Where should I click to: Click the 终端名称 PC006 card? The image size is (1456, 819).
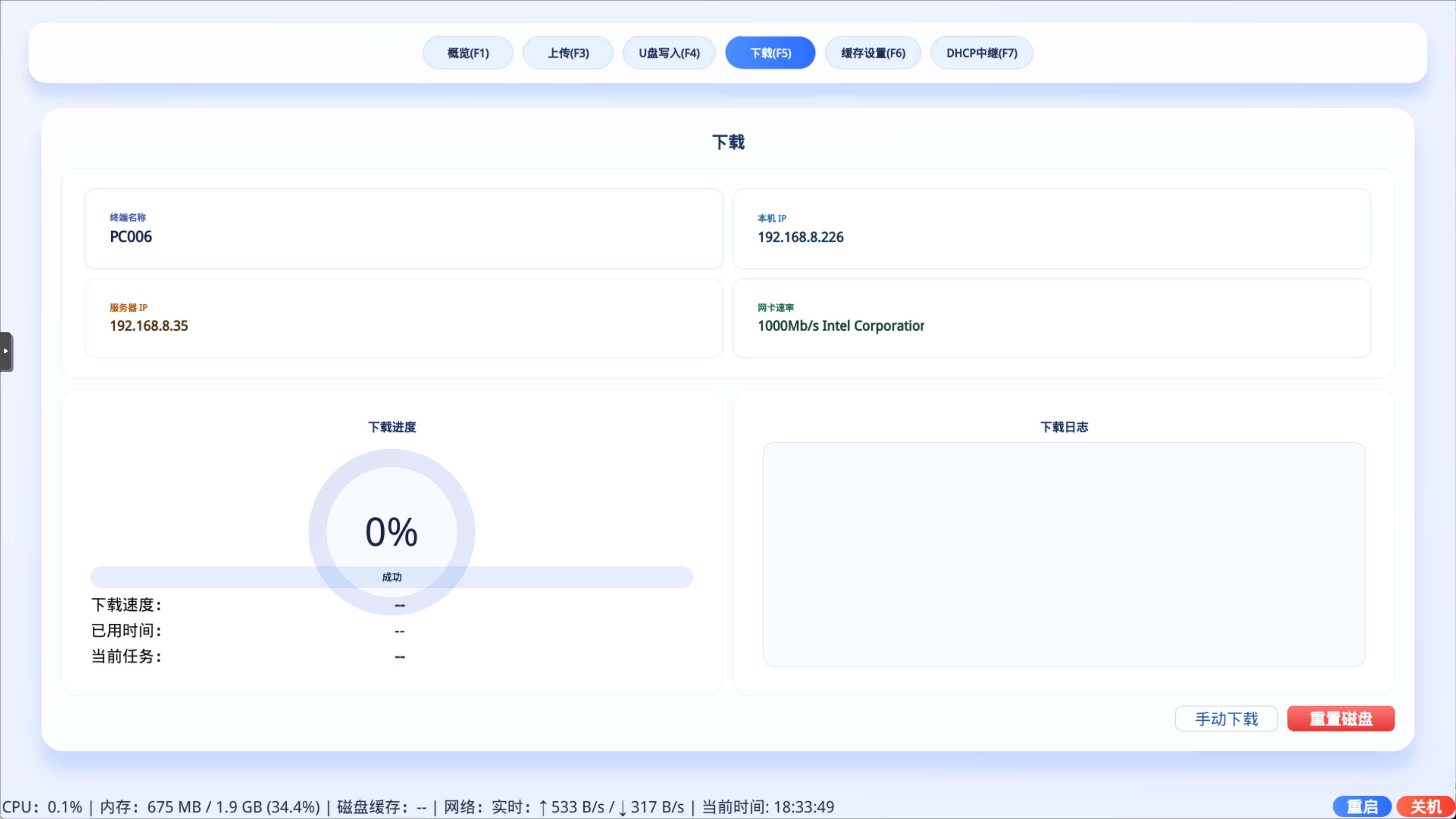coord(404,229)
